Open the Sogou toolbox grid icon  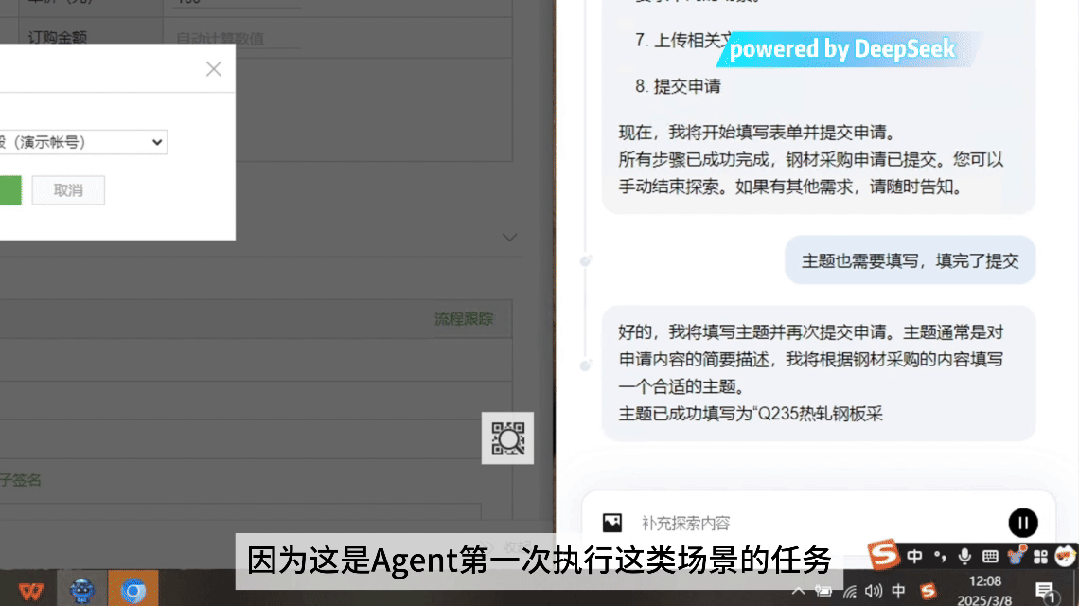pyautogui.click(x=1040, y=556)
